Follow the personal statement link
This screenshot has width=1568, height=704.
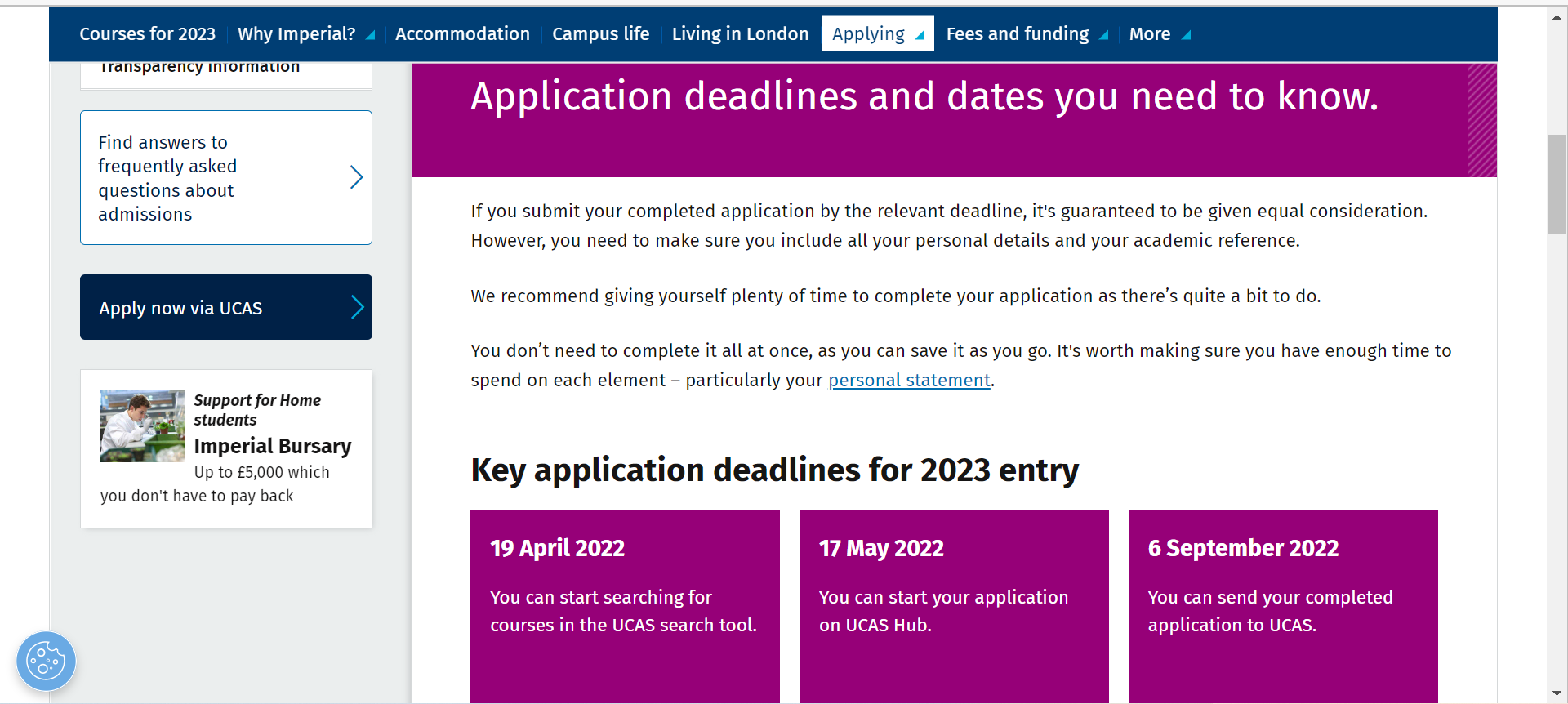(909, 381)
